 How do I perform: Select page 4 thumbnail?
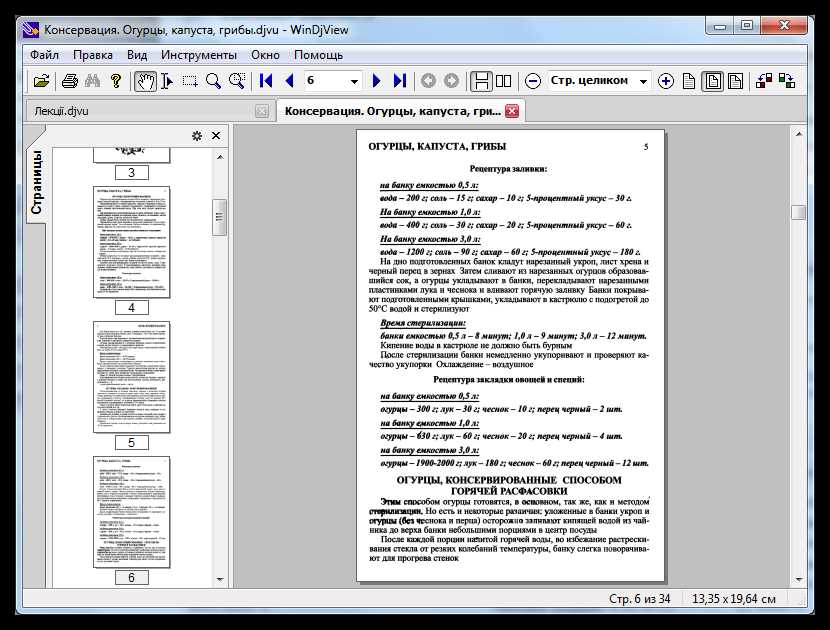132,242
